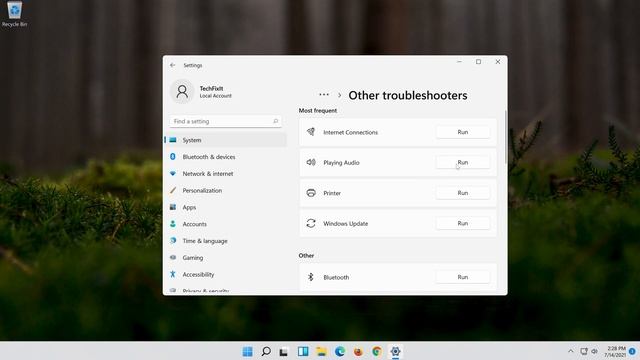Click the Gaming controller icon
640x360 pixels.
[173, 257]
